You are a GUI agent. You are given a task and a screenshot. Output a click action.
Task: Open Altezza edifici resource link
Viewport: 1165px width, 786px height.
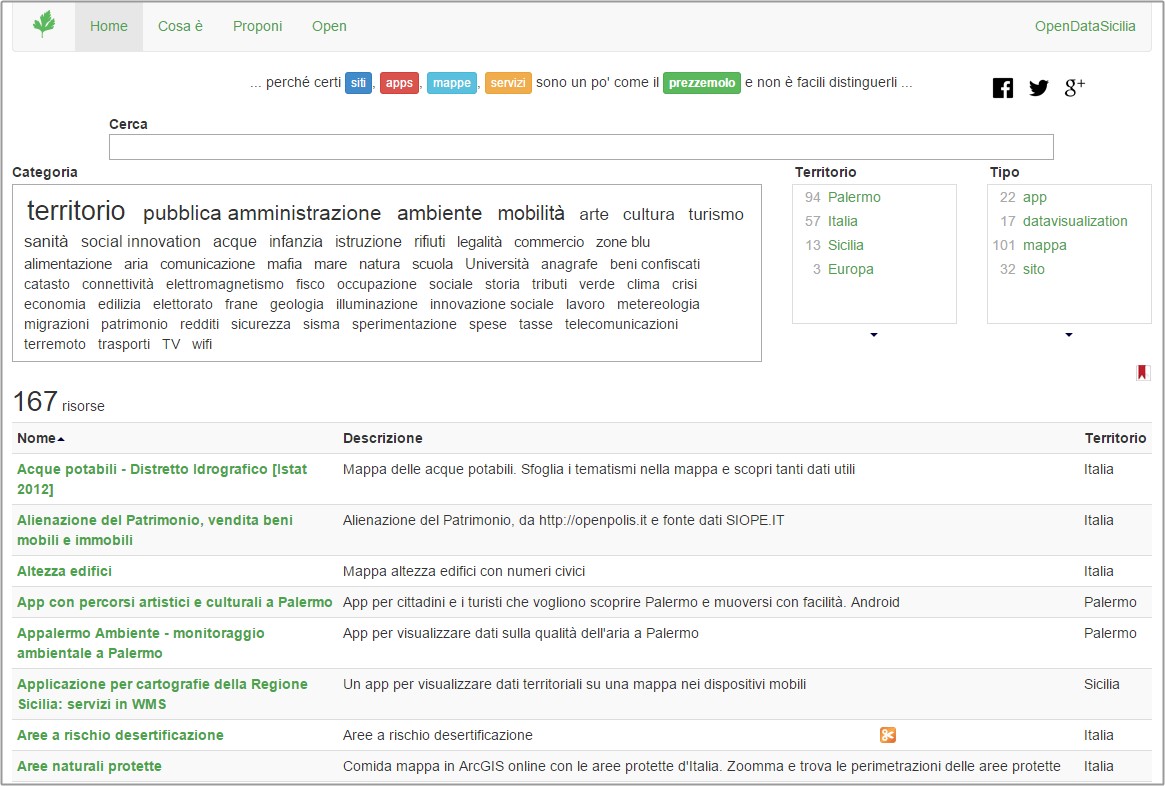pyautogui.click(x=64, y=571)
